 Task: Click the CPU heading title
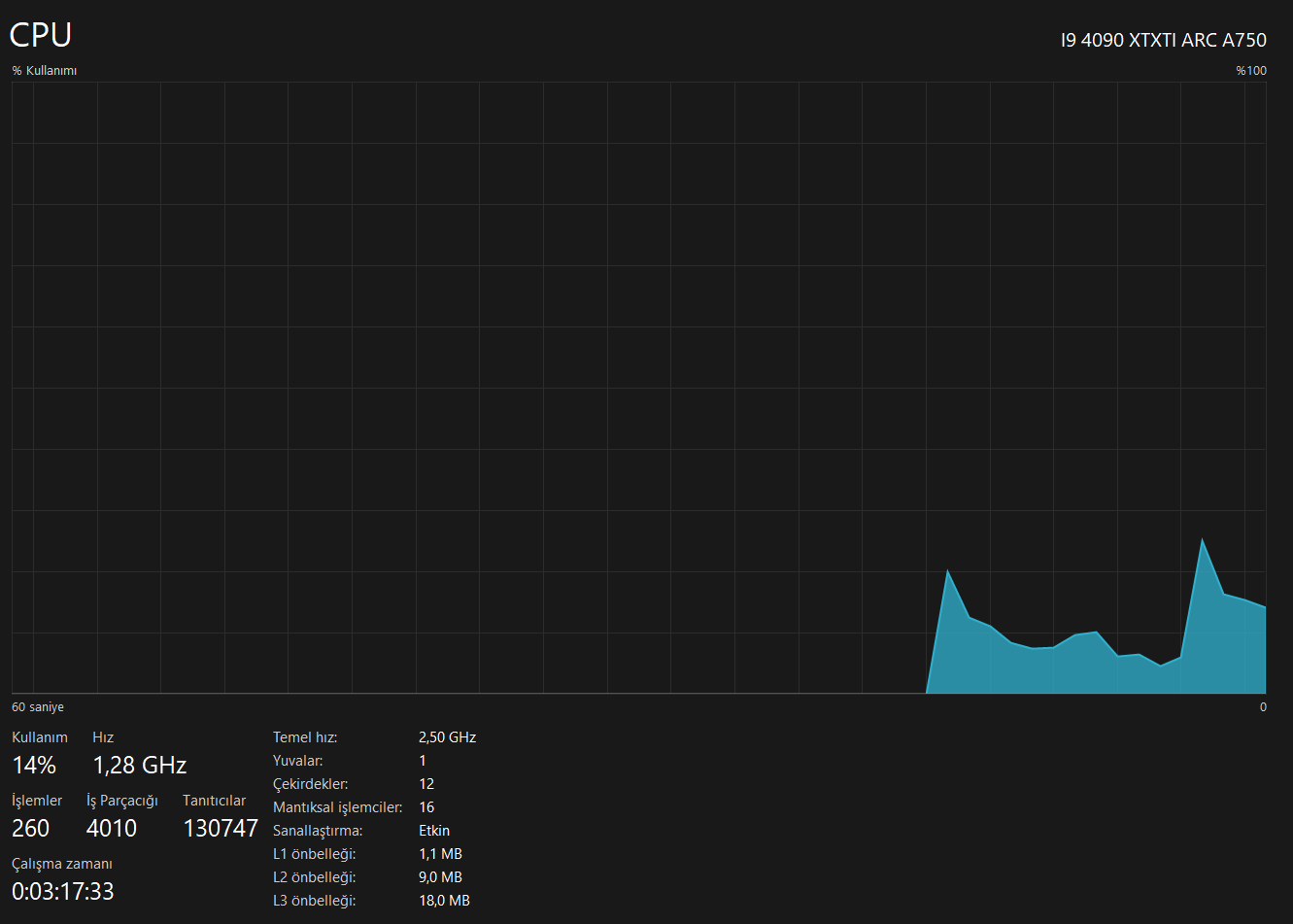pyautogui.click(x=41, y=35)
